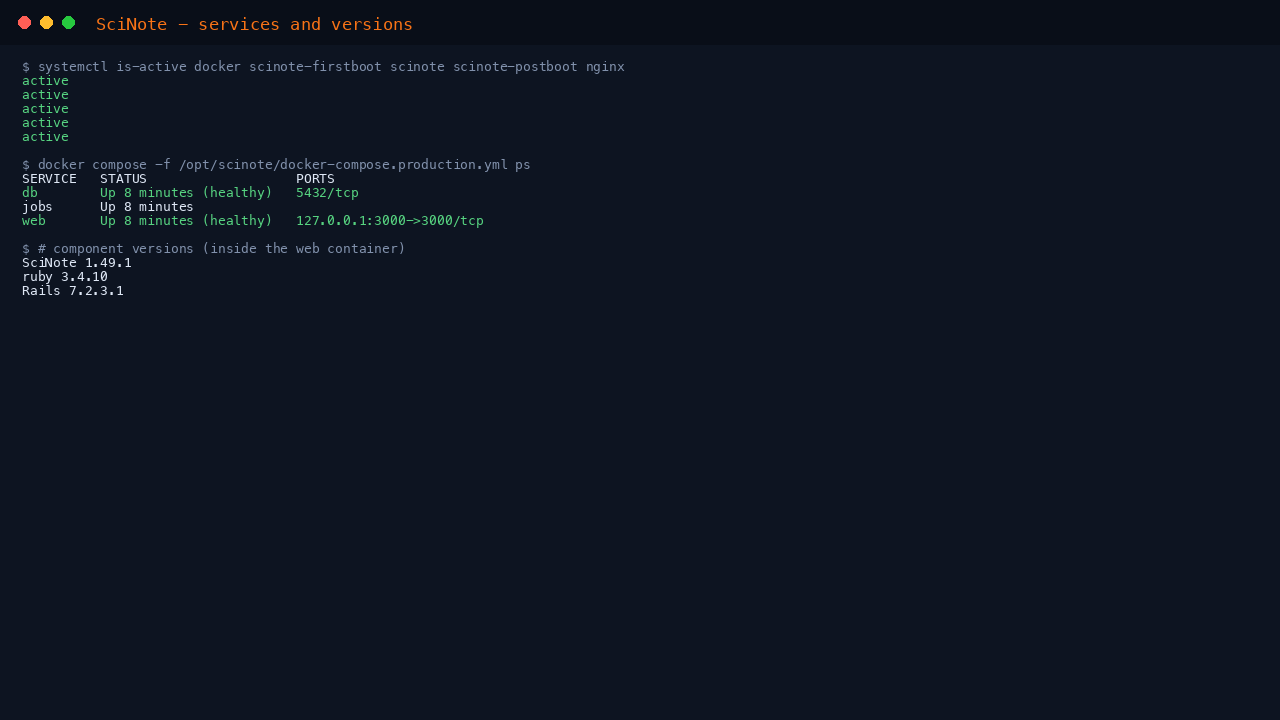Click the green maximize window dot
This screenshot has width=1280, height=720.
coord(69,23)
